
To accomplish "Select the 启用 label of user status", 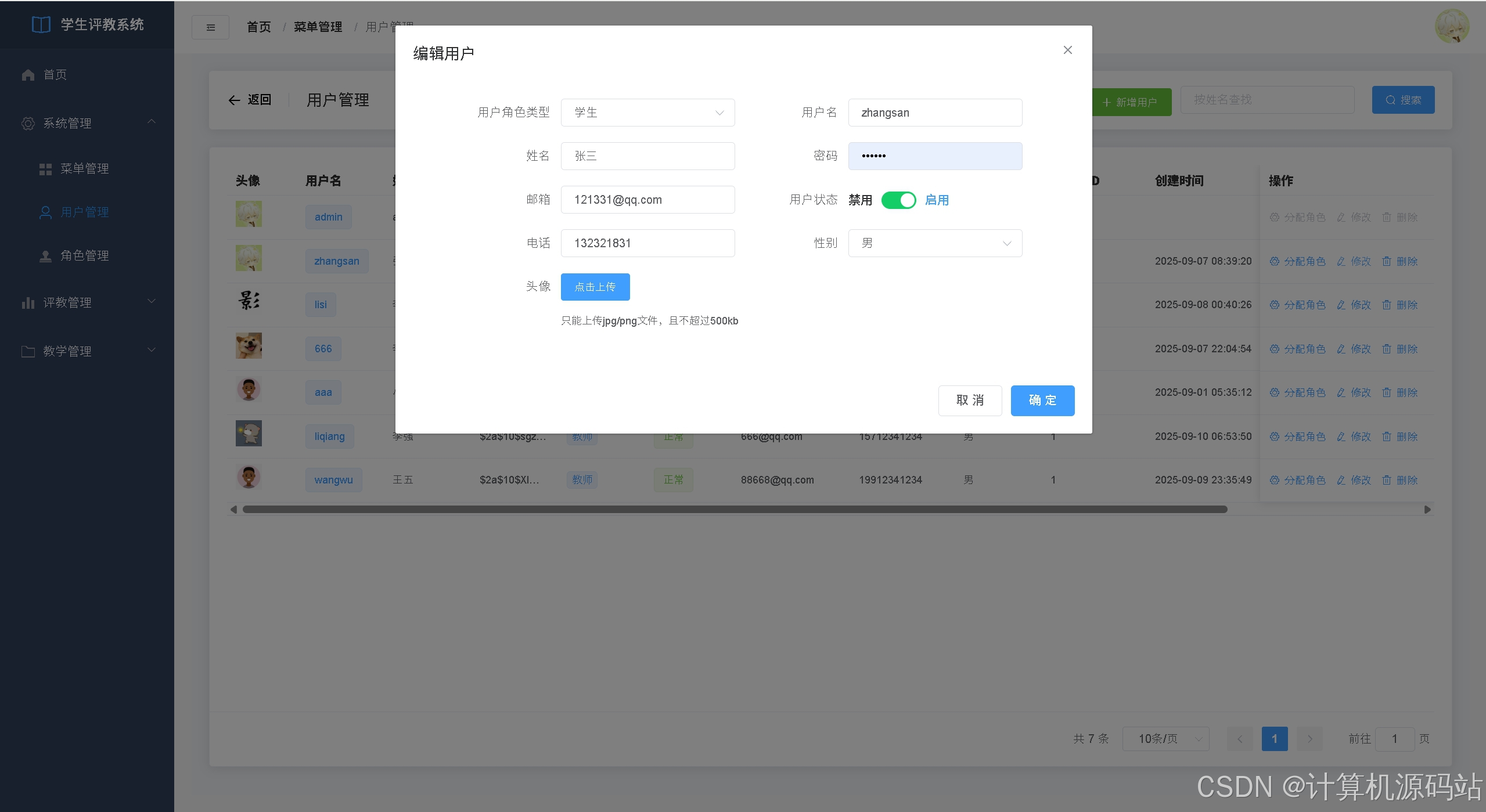I will point(937,200).
